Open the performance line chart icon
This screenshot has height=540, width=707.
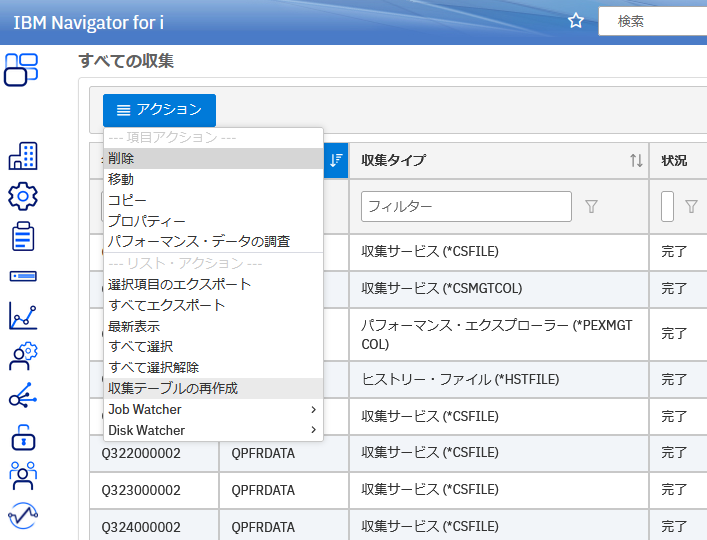click(23, 316)
